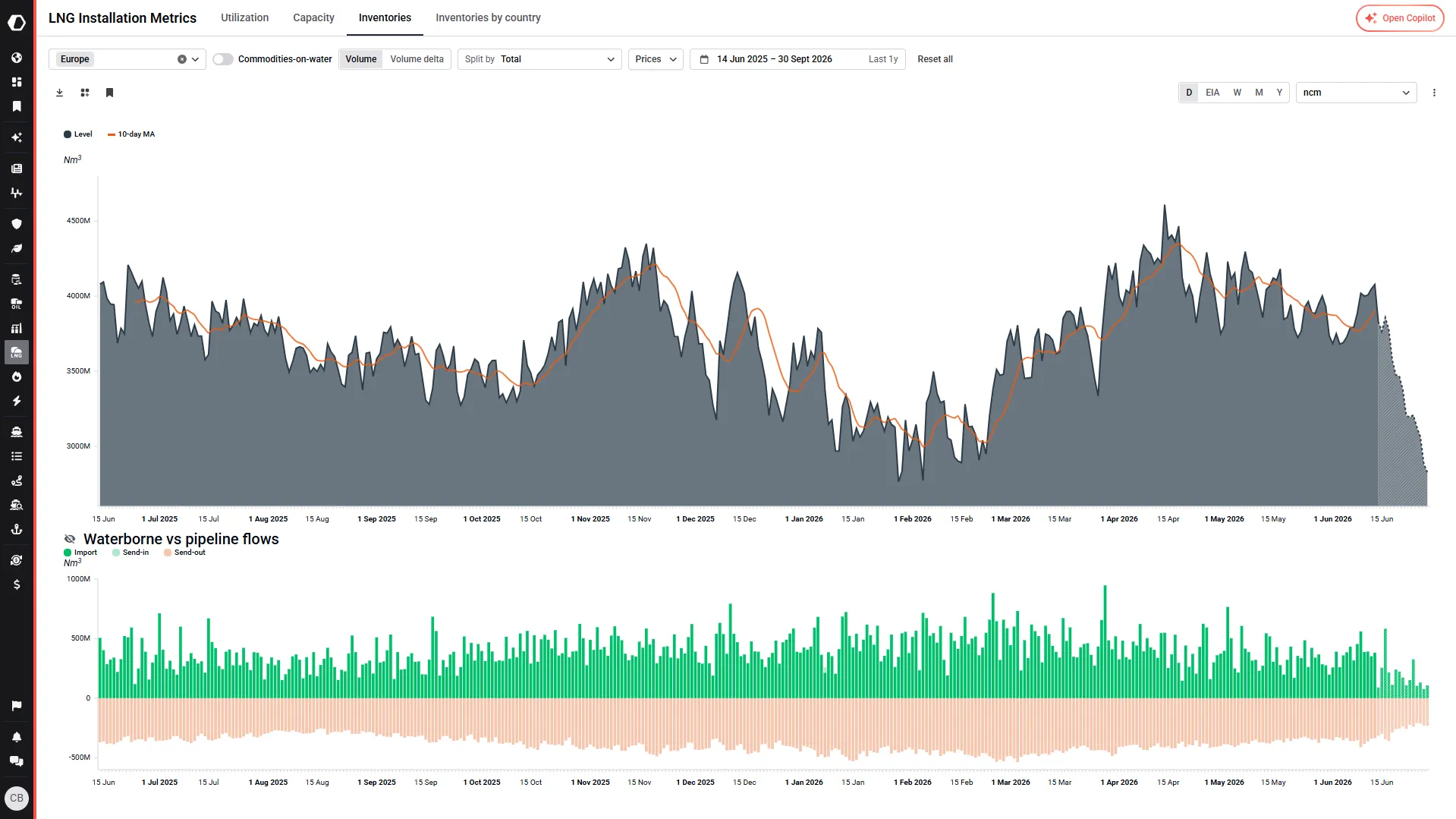Toggle the Commodities-on-water switch
The height and width of the screenshot is (819, 1456).
click(222, 59)
